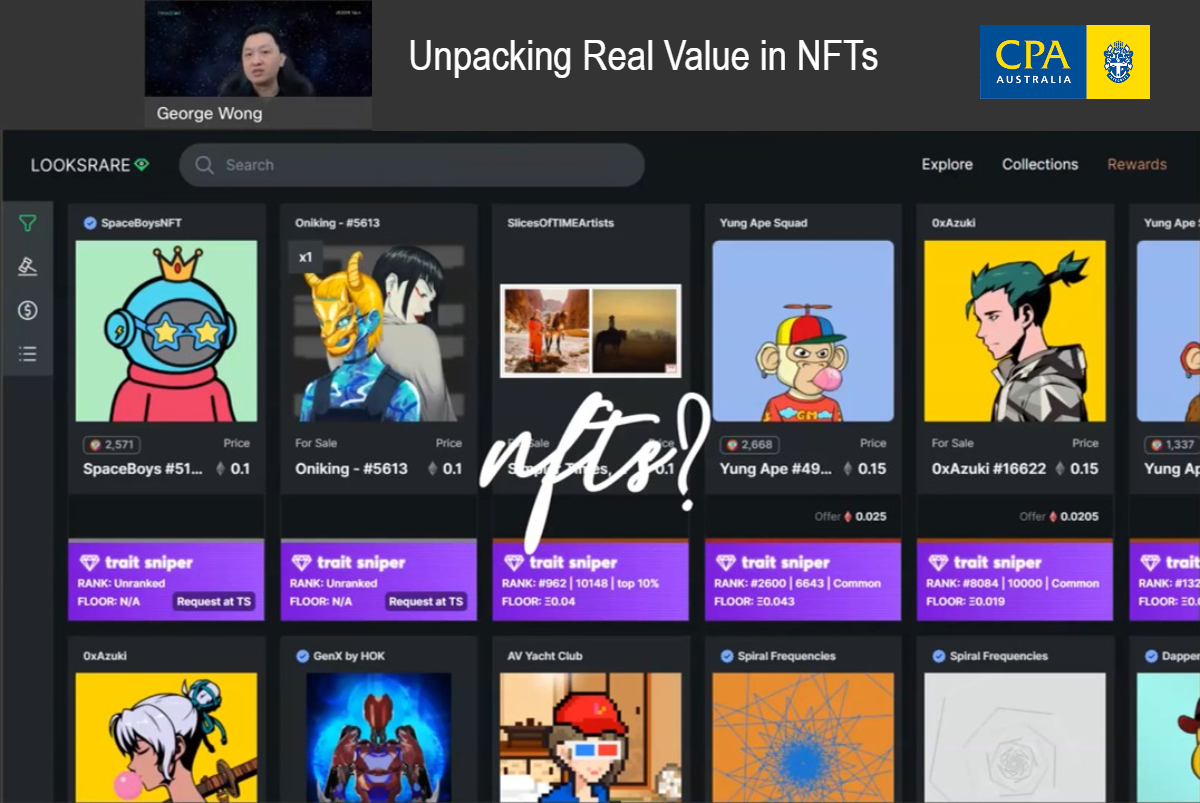Click the CPA Australia logo

1065,62
